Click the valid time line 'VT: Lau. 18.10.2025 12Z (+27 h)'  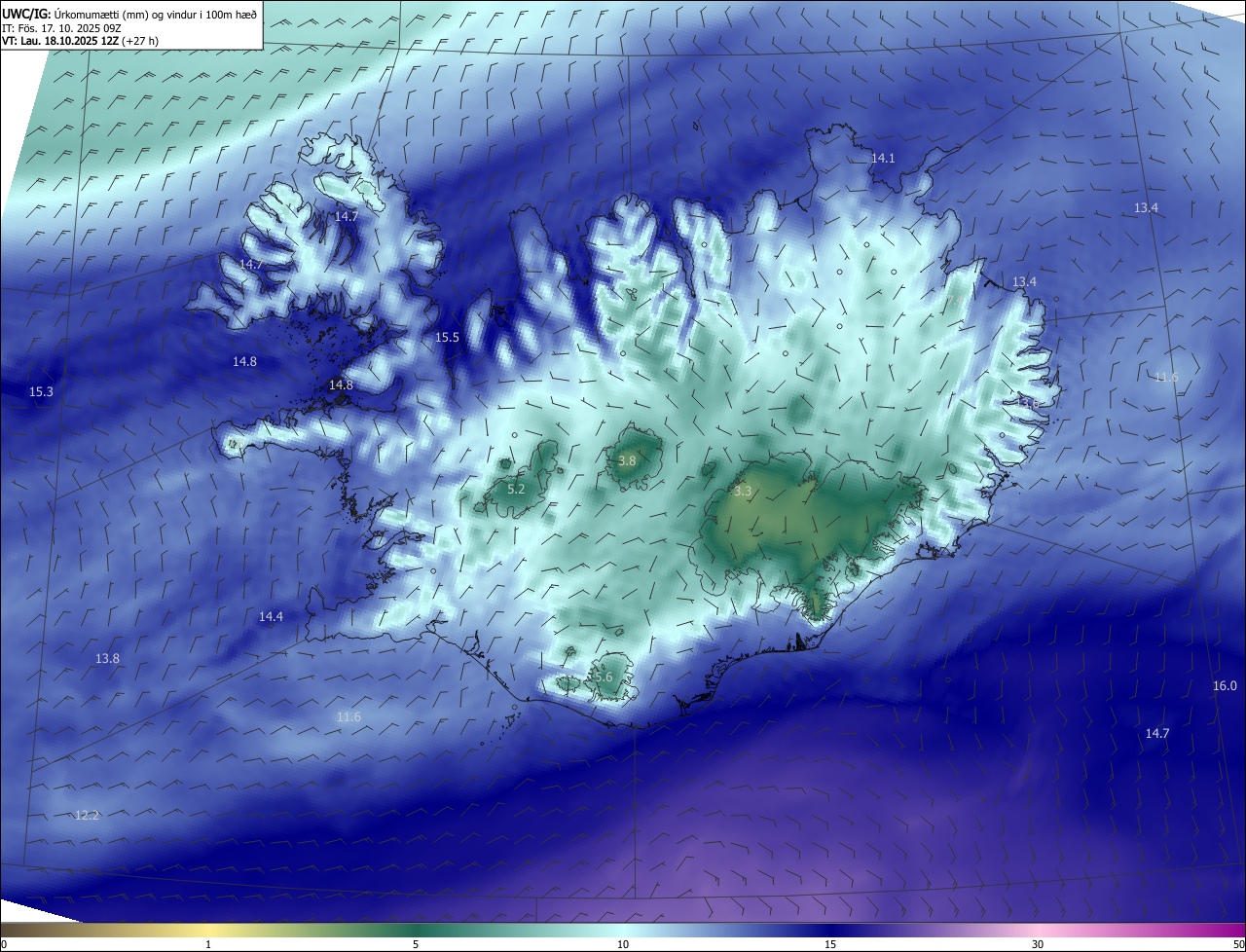[80, 41]
